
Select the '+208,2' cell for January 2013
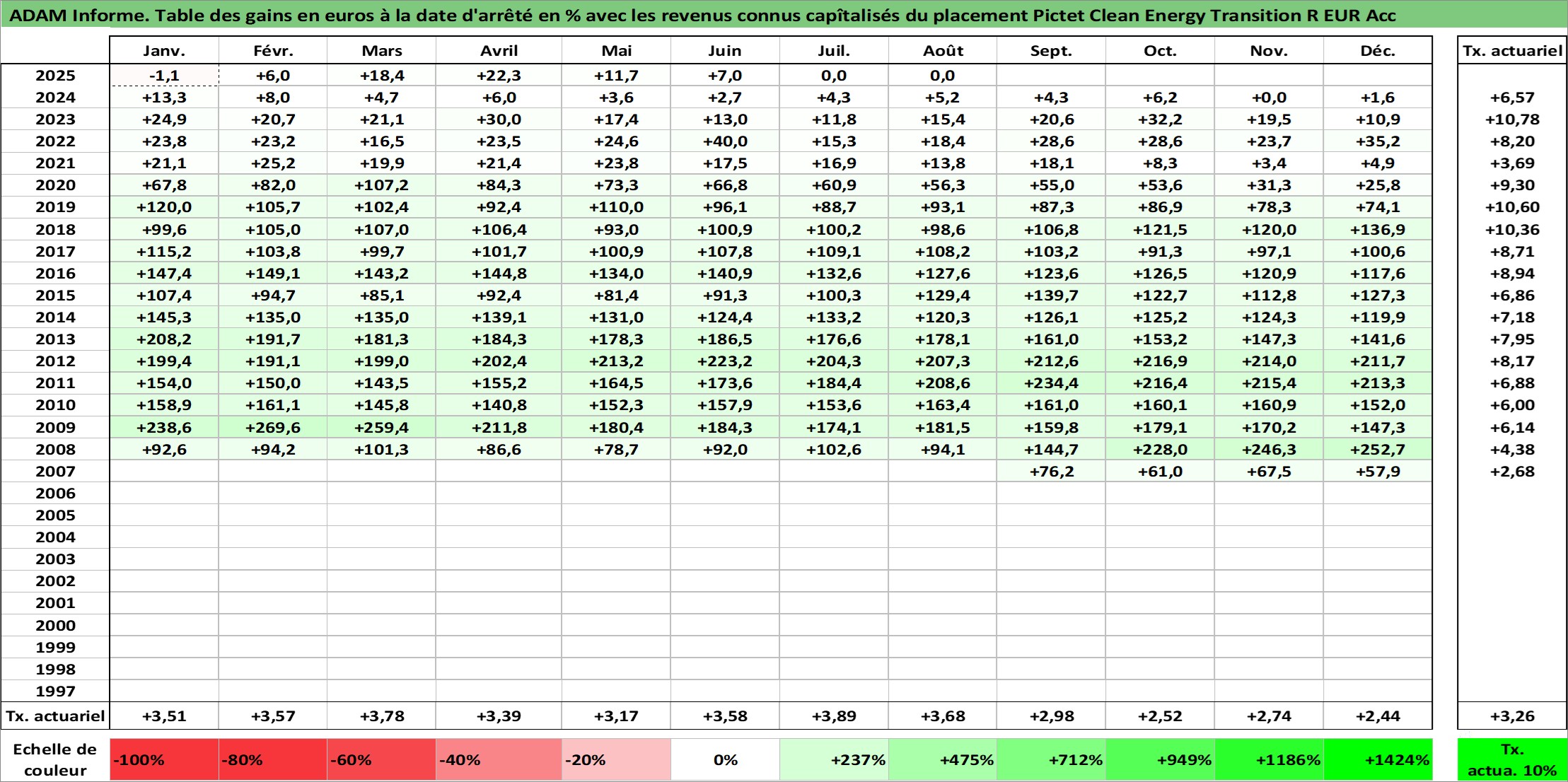click(x=164, y=339)
